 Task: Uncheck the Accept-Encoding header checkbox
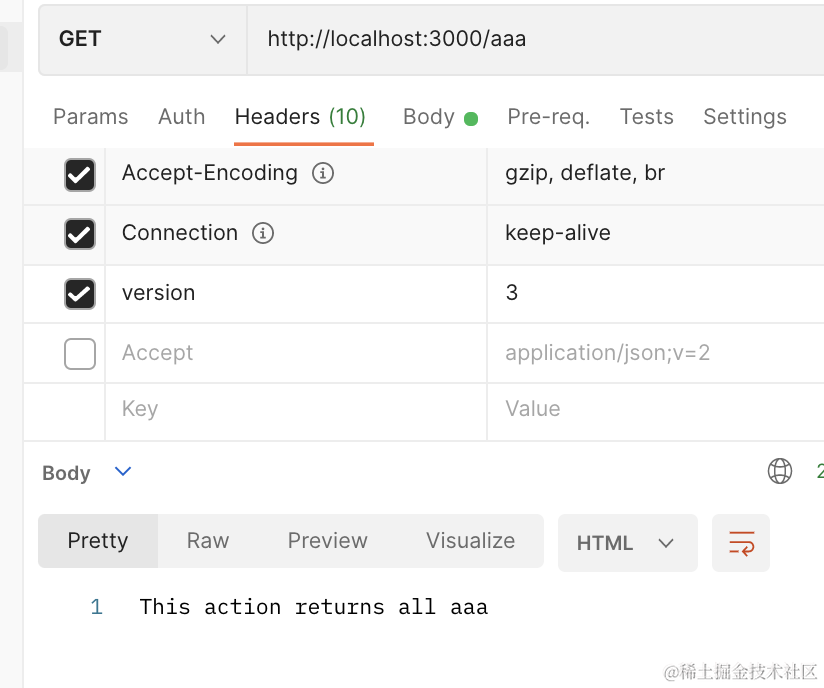click(80, 175)
